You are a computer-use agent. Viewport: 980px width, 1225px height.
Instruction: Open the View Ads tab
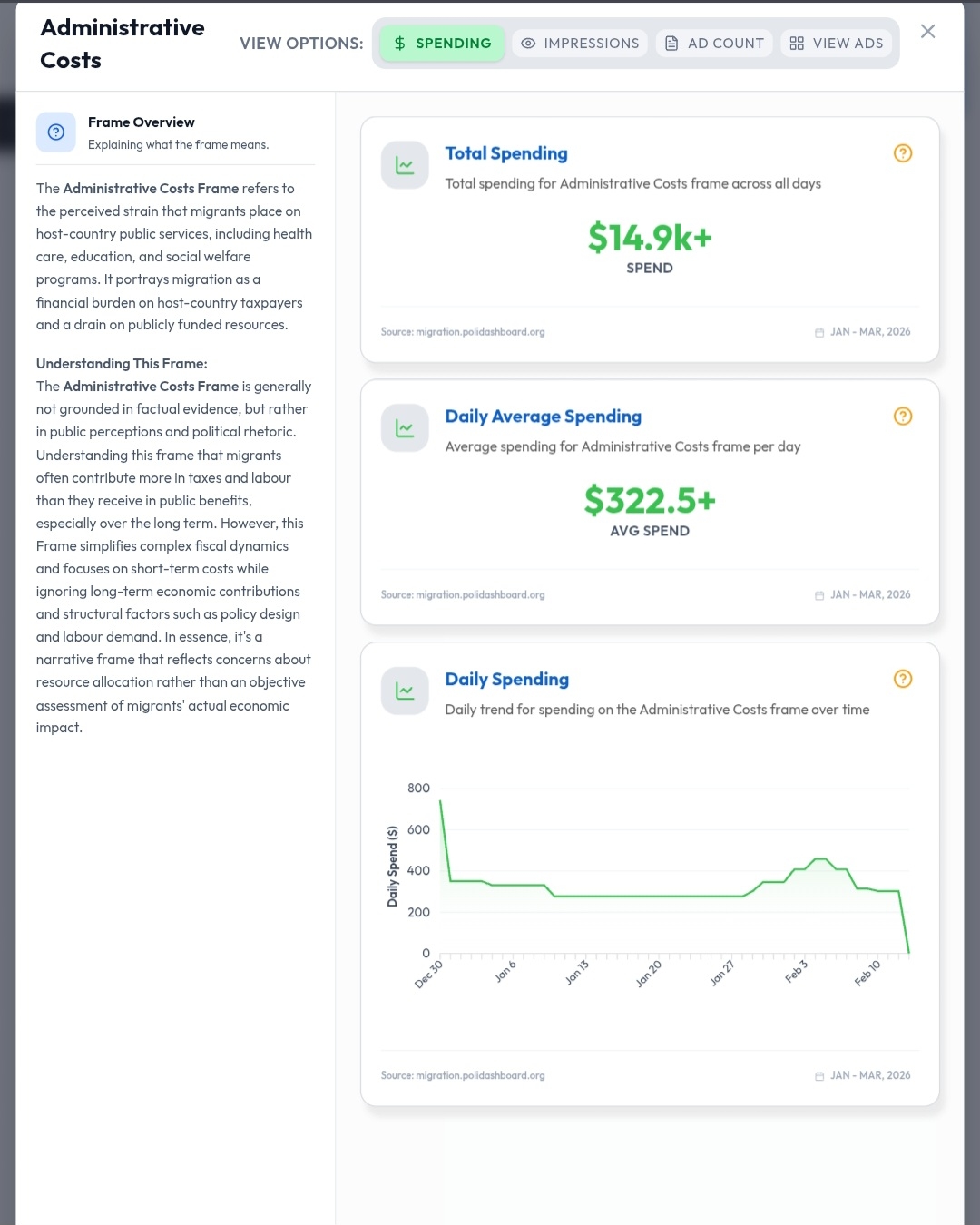click(836, 44)
